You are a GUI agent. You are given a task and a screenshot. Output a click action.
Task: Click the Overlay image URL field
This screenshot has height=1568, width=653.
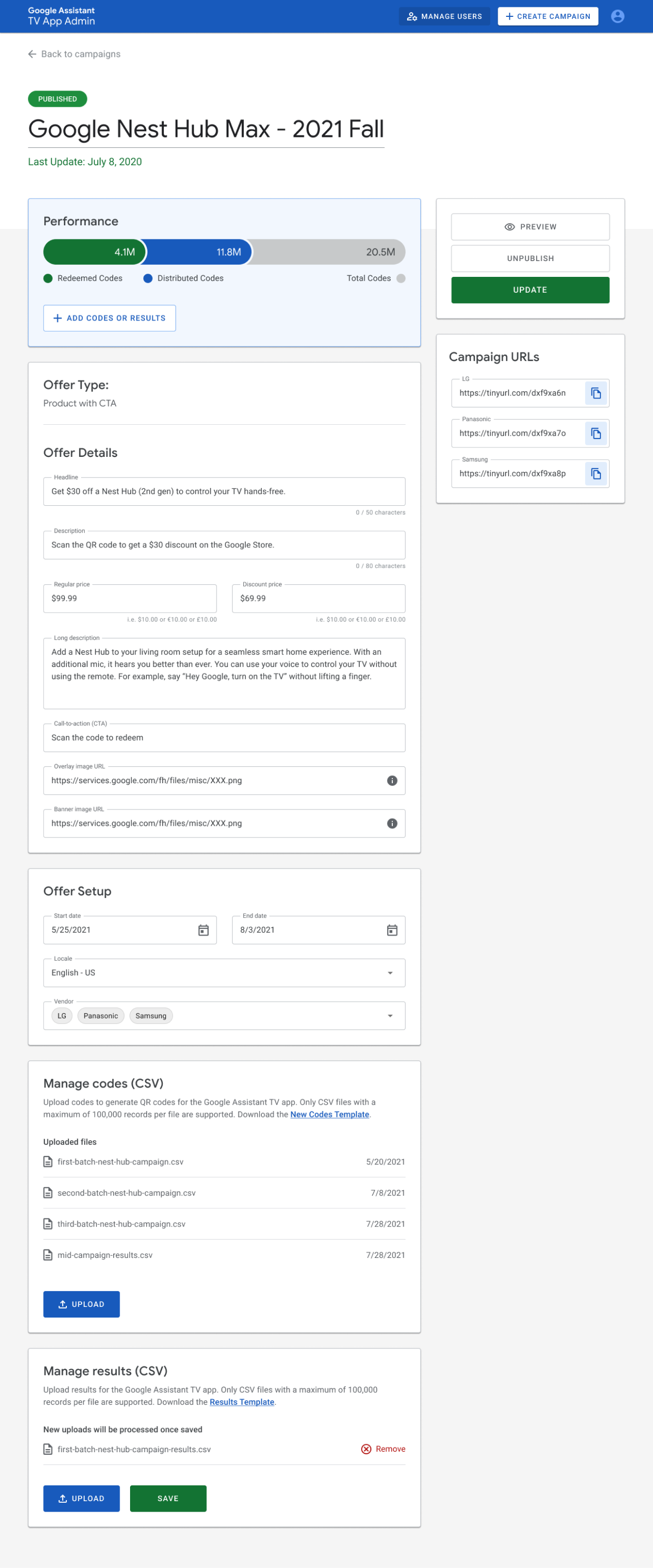(x=224, y=781)
